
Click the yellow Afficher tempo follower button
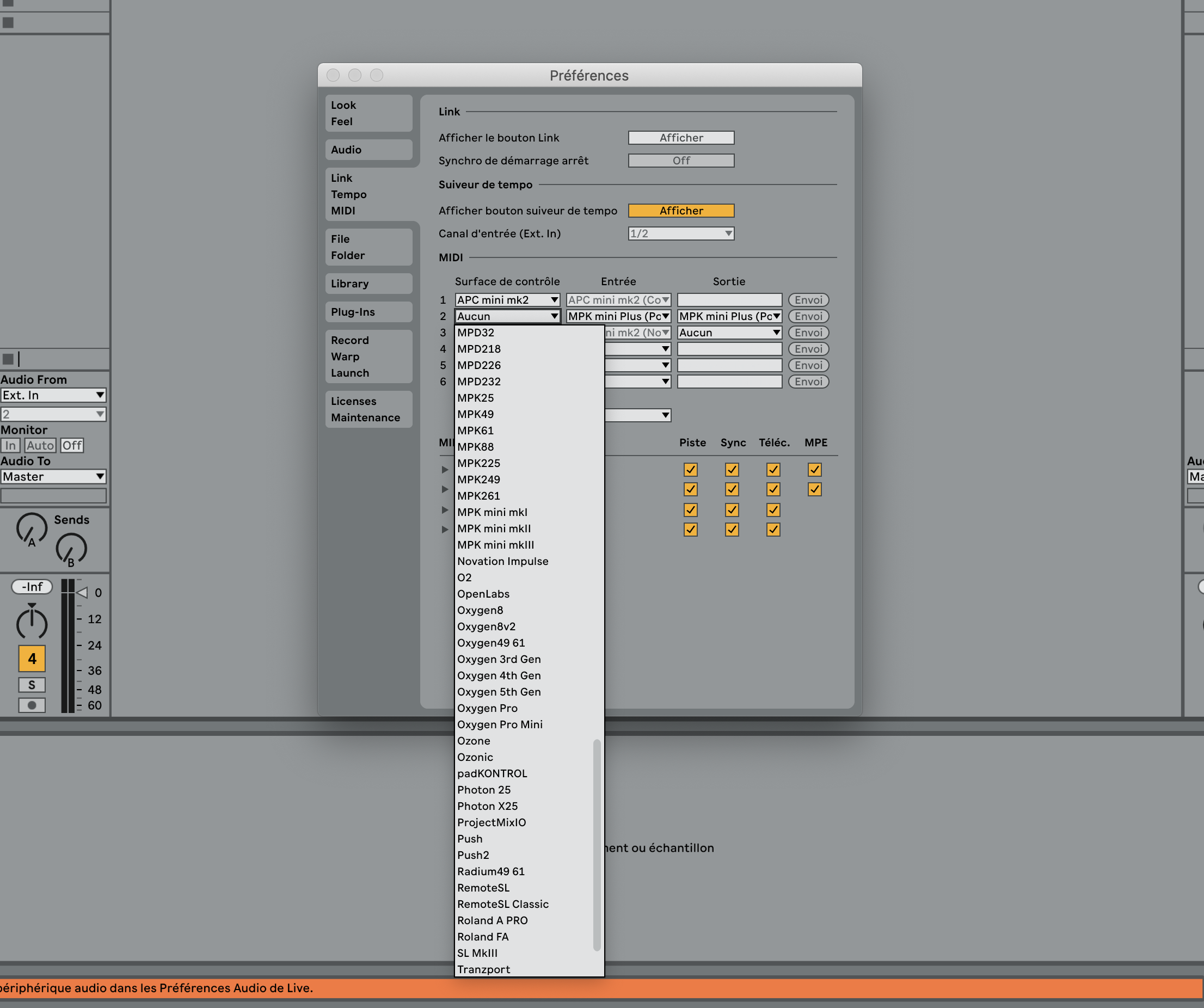(680, 211)
